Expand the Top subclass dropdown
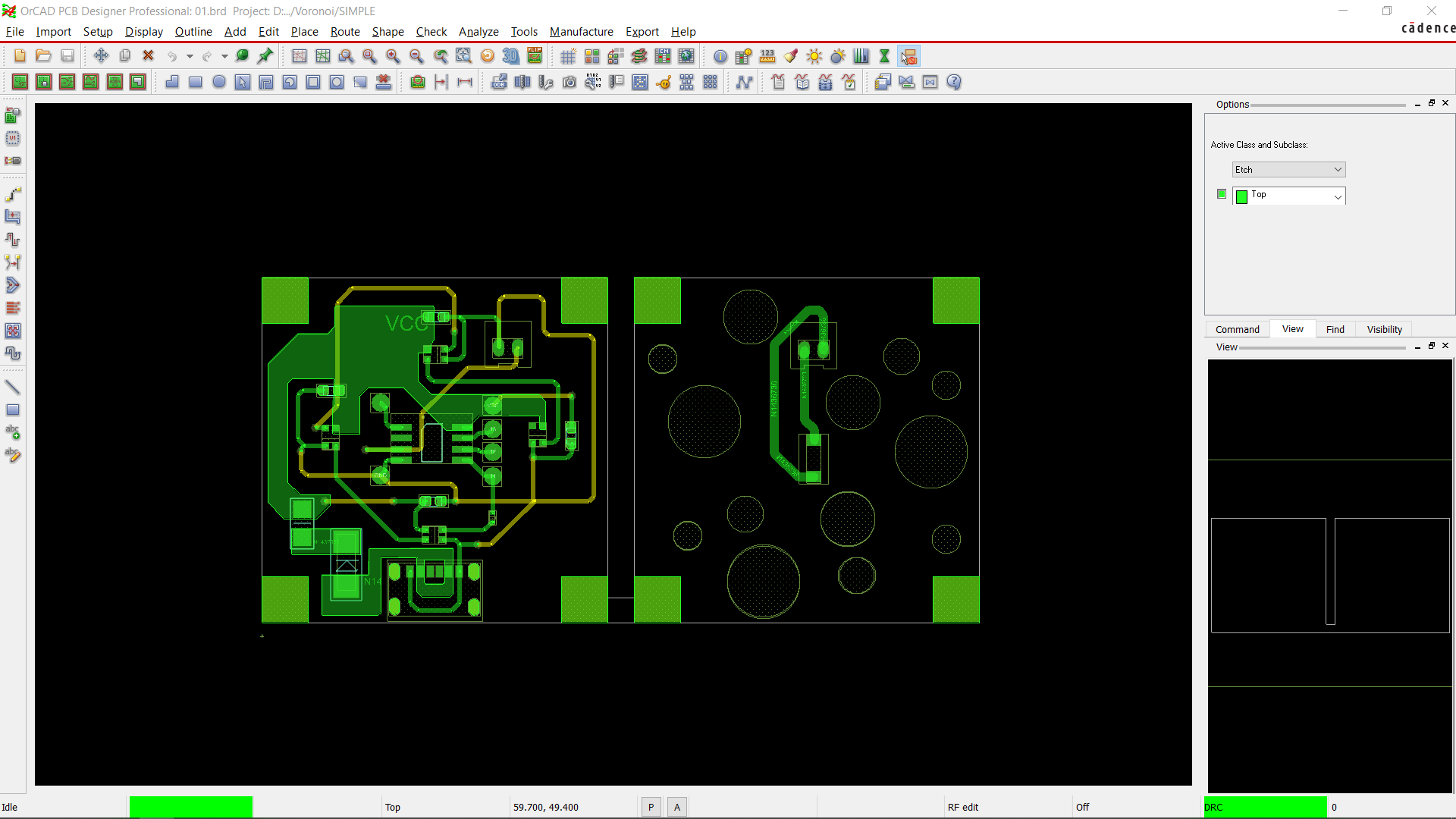Image resolution: width=1456 pixels, height=819 pixels. [1338, 196]
